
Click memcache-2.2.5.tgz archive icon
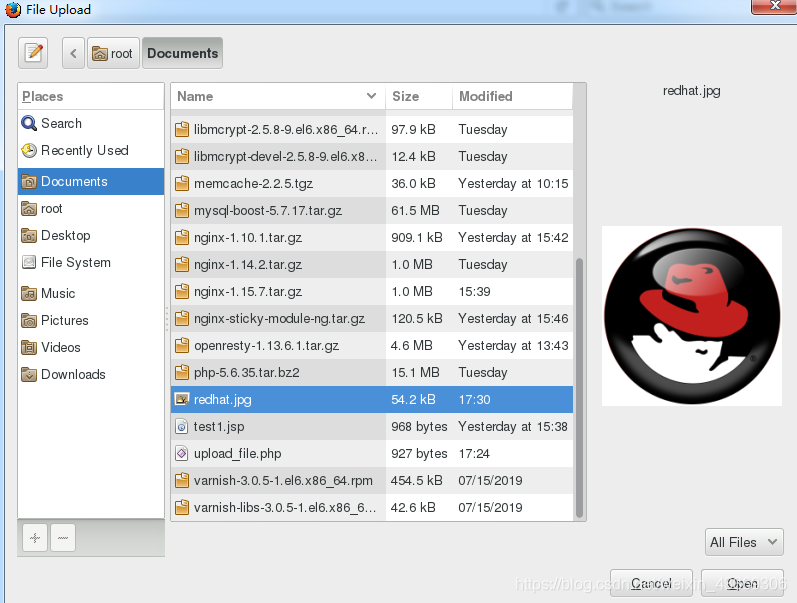182,183
